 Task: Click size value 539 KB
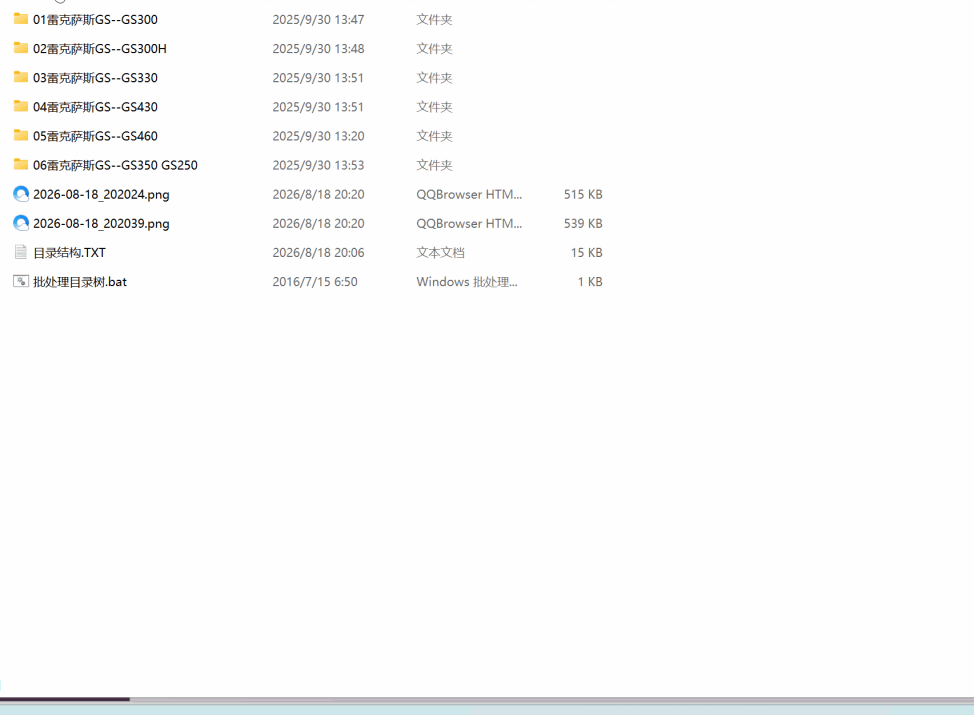(x=583, y=224)
